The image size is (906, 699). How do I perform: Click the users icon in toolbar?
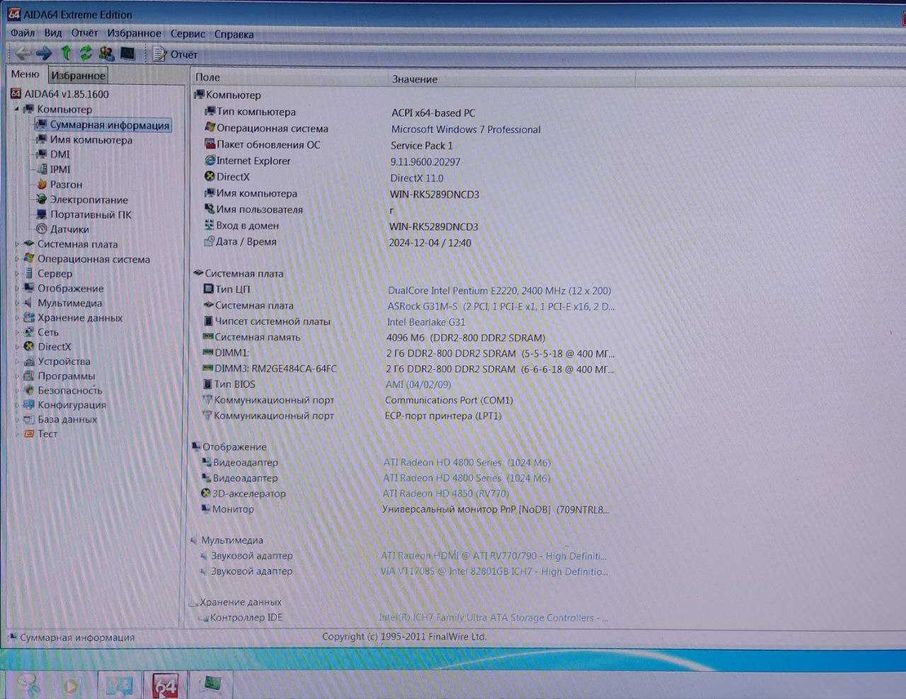tap(106, 54)
